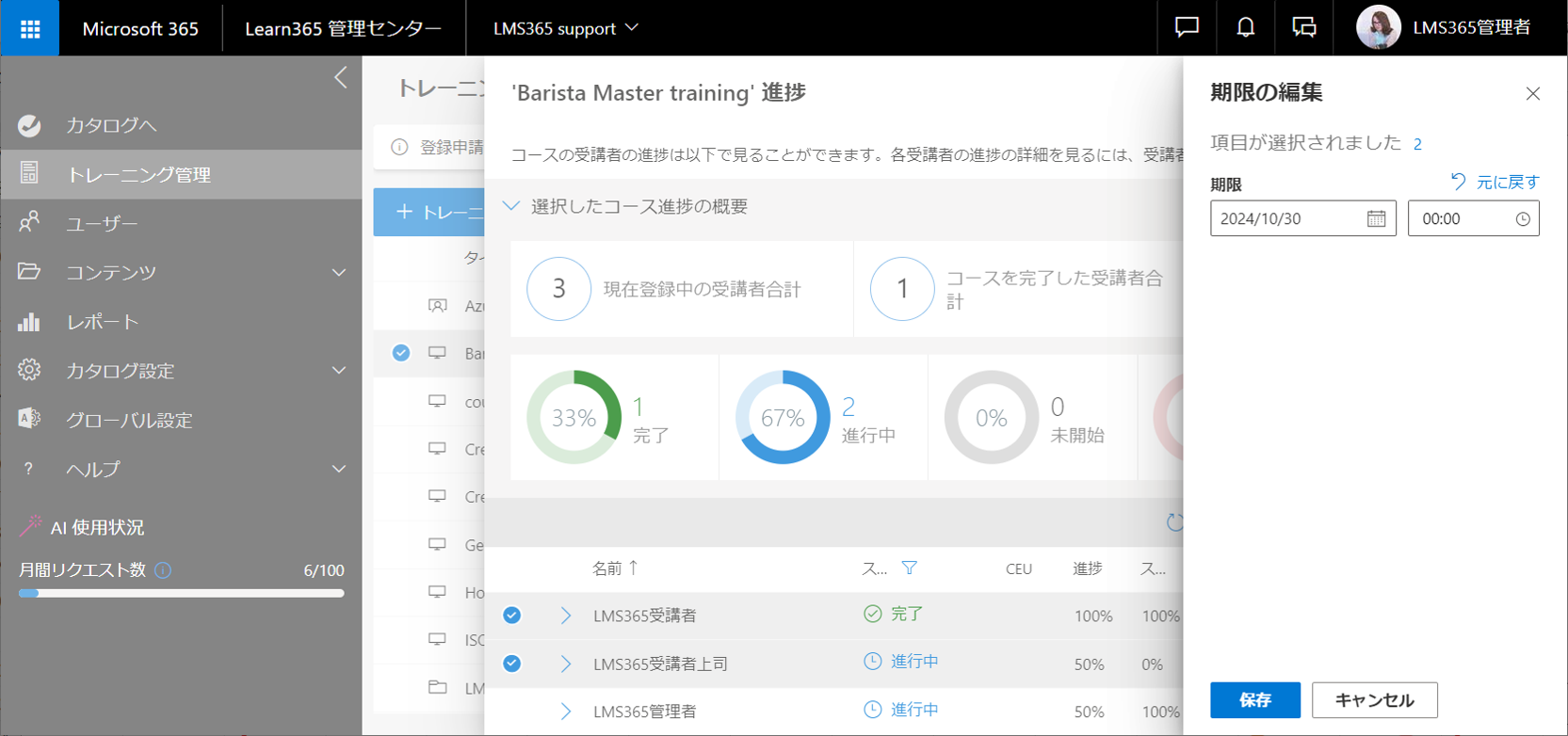
Task: Click the 進捗 column header
Action: tap(1088, 568)
